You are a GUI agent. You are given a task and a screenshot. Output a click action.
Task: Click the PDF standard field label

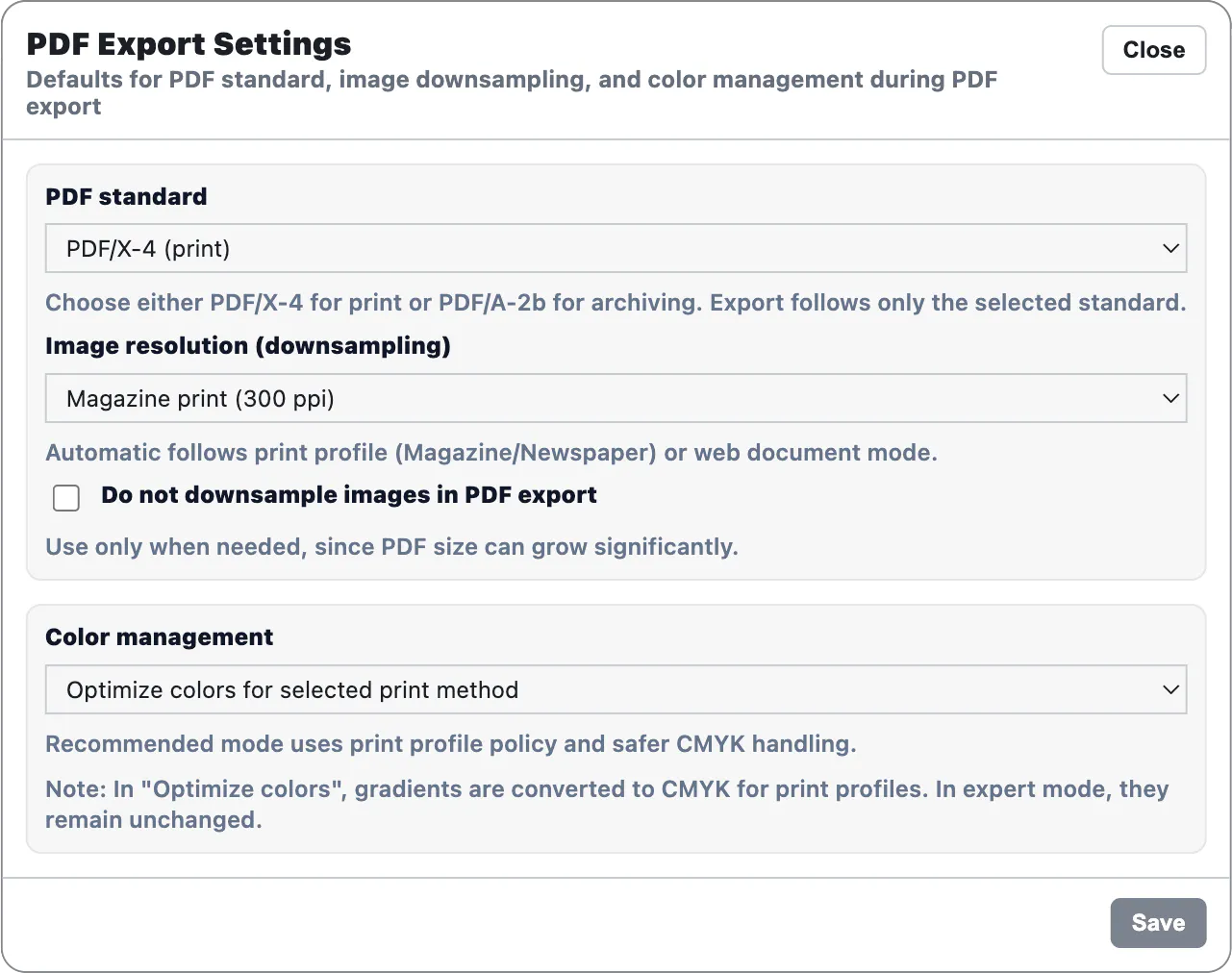click(x=126, y=196)
